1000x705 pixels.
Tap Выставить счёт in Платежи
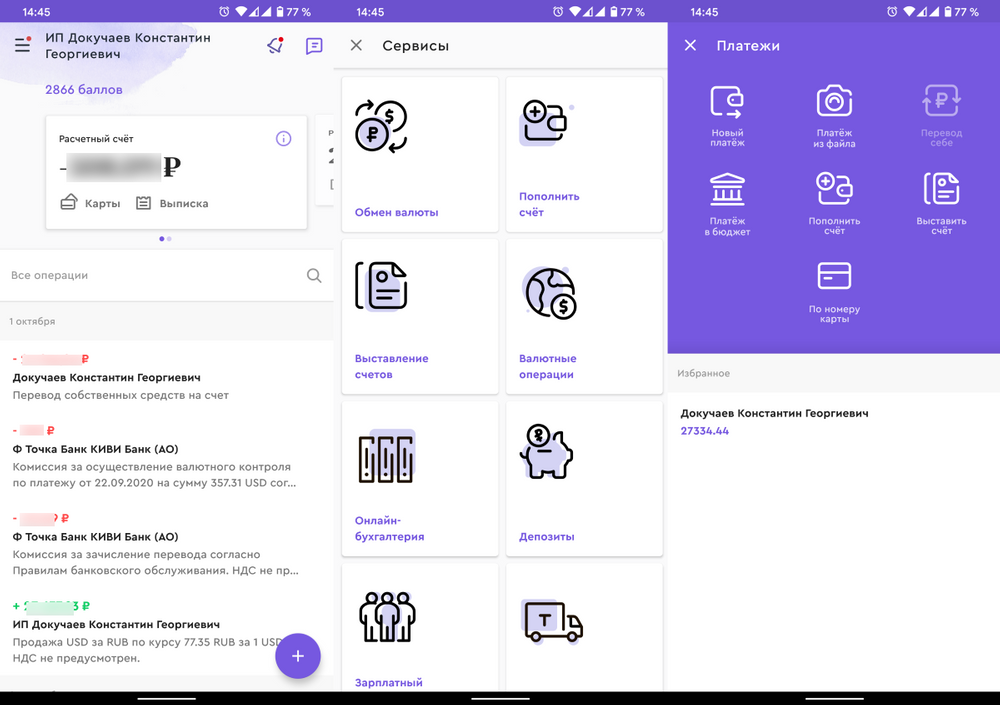coord(941,204)
